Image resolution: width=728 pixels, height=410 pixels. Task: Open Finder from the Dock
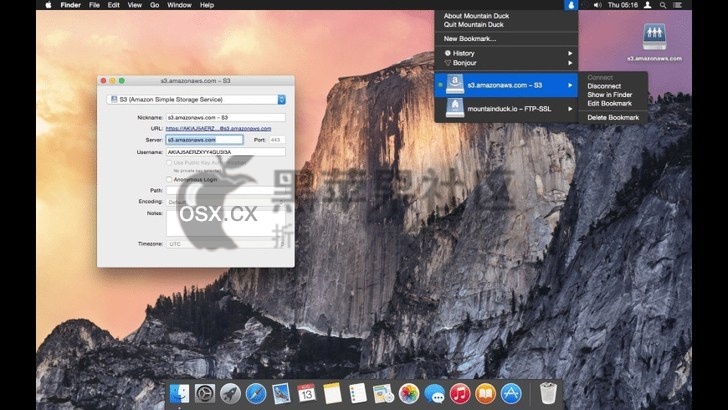[179, 394]
